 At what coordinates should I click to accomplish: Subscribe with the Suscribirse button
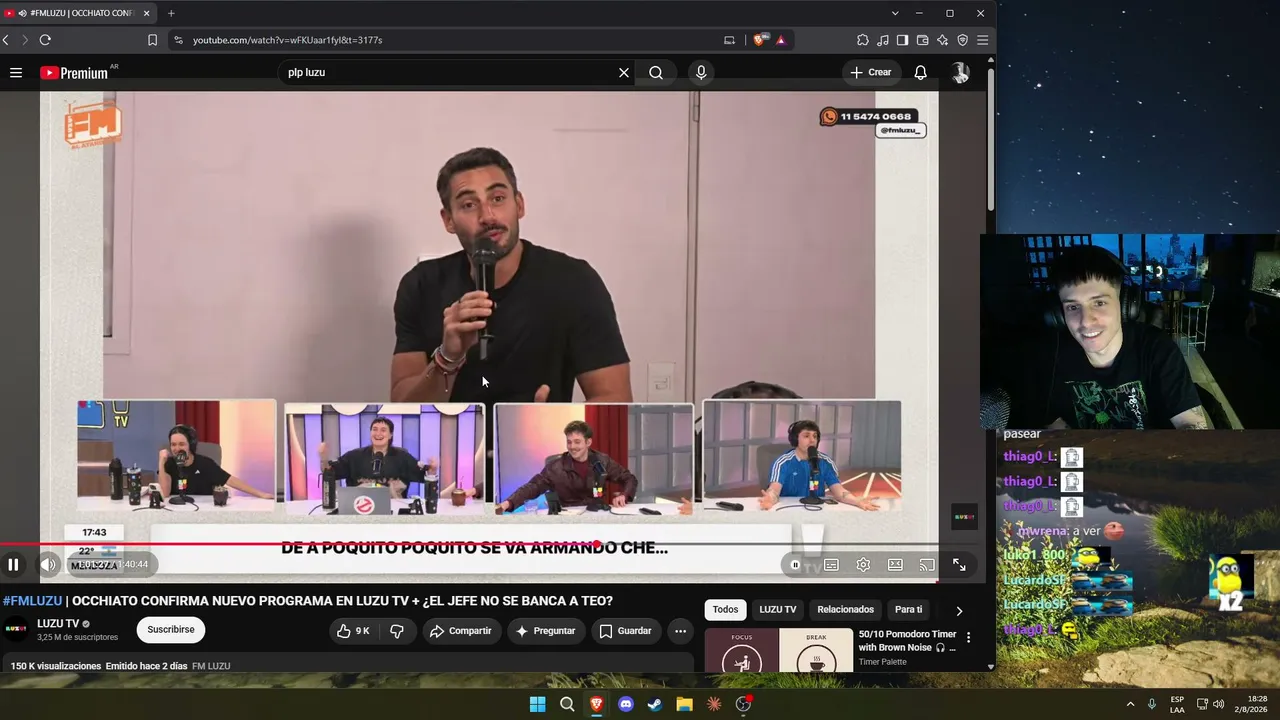tap(171, 630)
